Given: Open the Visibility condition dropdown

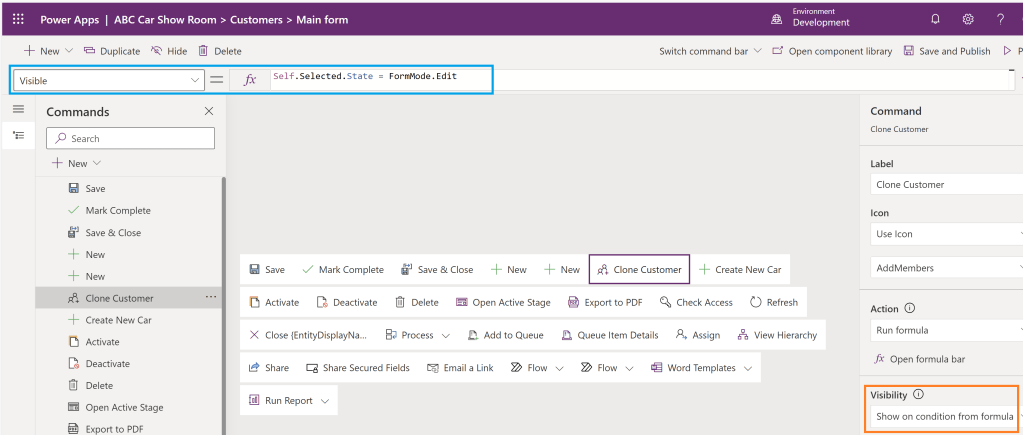Looking at the screenshot, I should click(x=945, y=416).
